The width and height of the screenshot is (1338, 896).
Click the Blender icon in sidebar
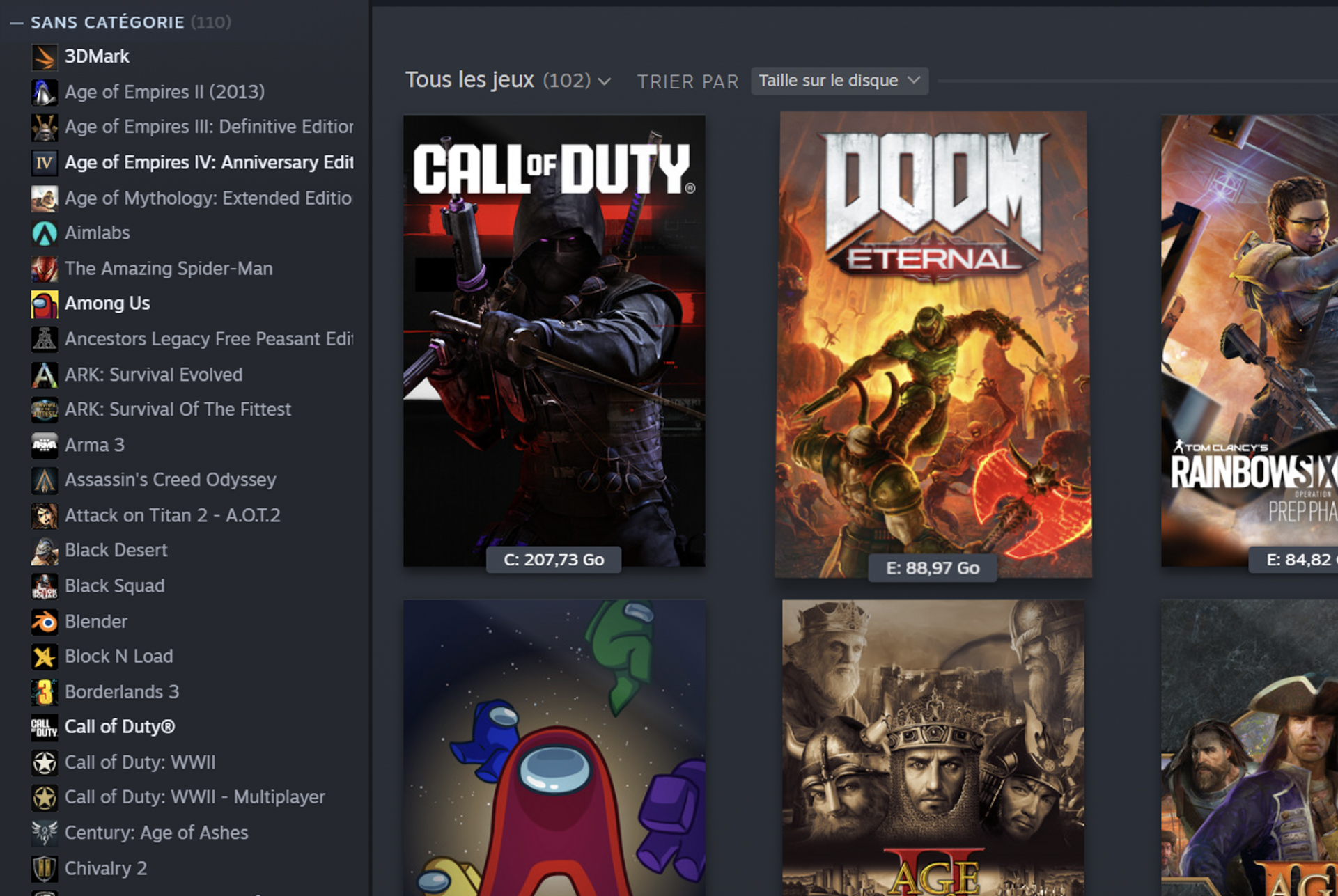click(x=44, y=621)
